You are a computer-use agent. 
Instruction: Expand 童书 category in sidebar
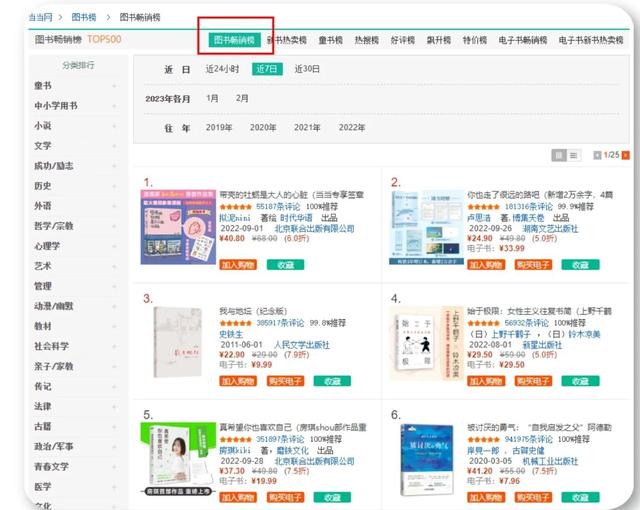[114, 86]
